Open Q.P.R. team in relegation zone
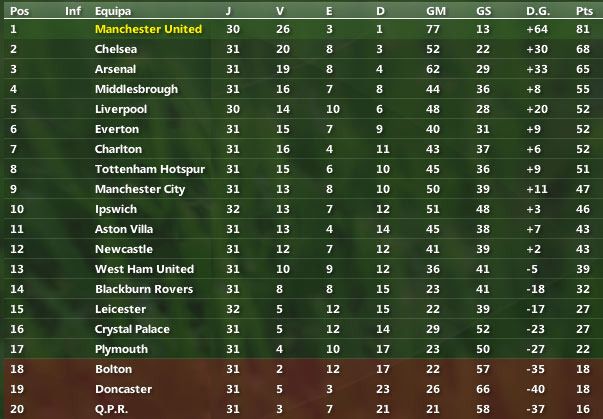 [112, 409]
